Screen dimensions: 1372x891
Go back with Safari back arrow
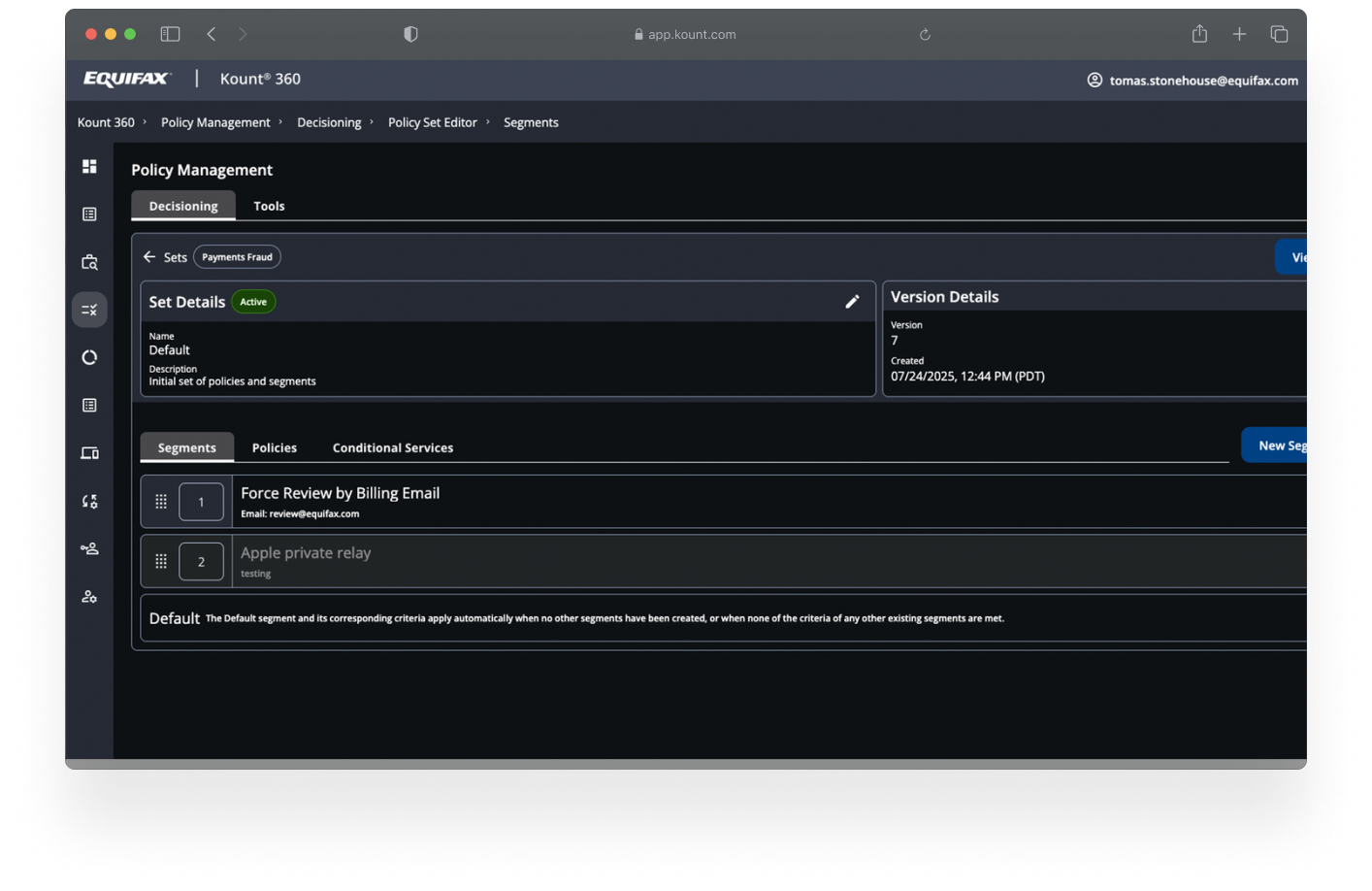211,34
